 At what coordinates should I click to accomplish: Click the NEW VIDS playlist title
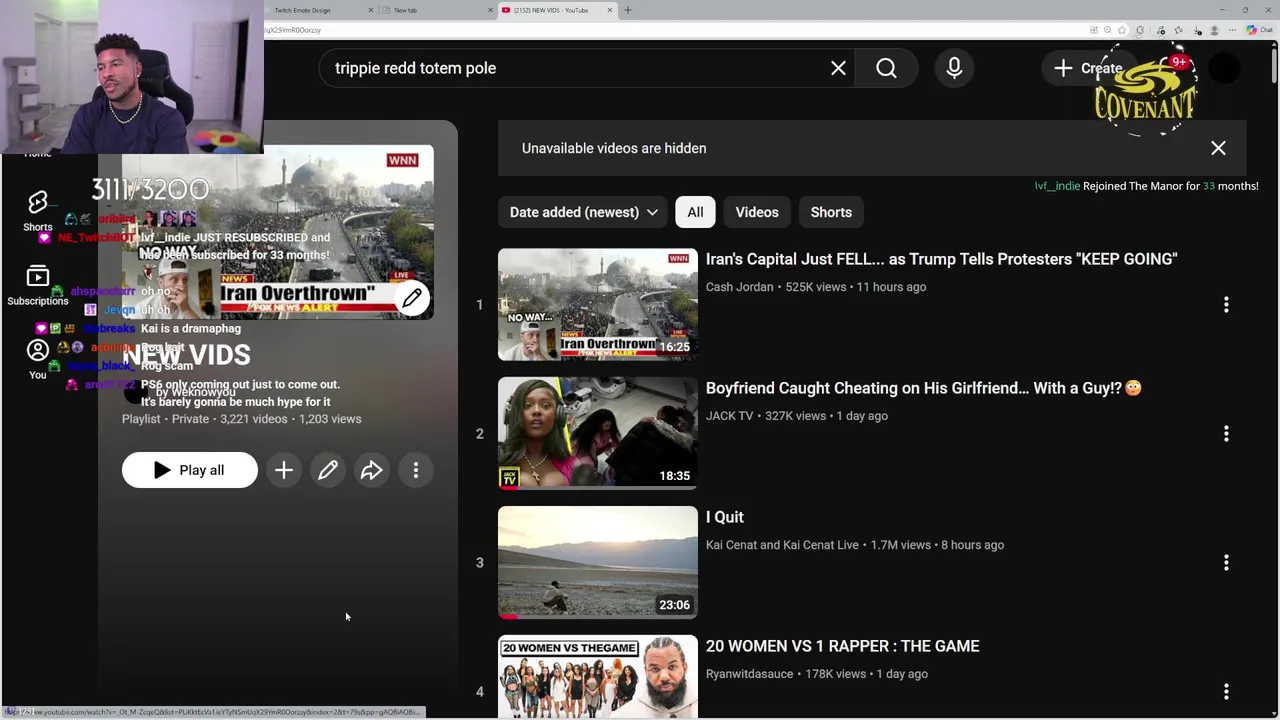click(186, 355)
